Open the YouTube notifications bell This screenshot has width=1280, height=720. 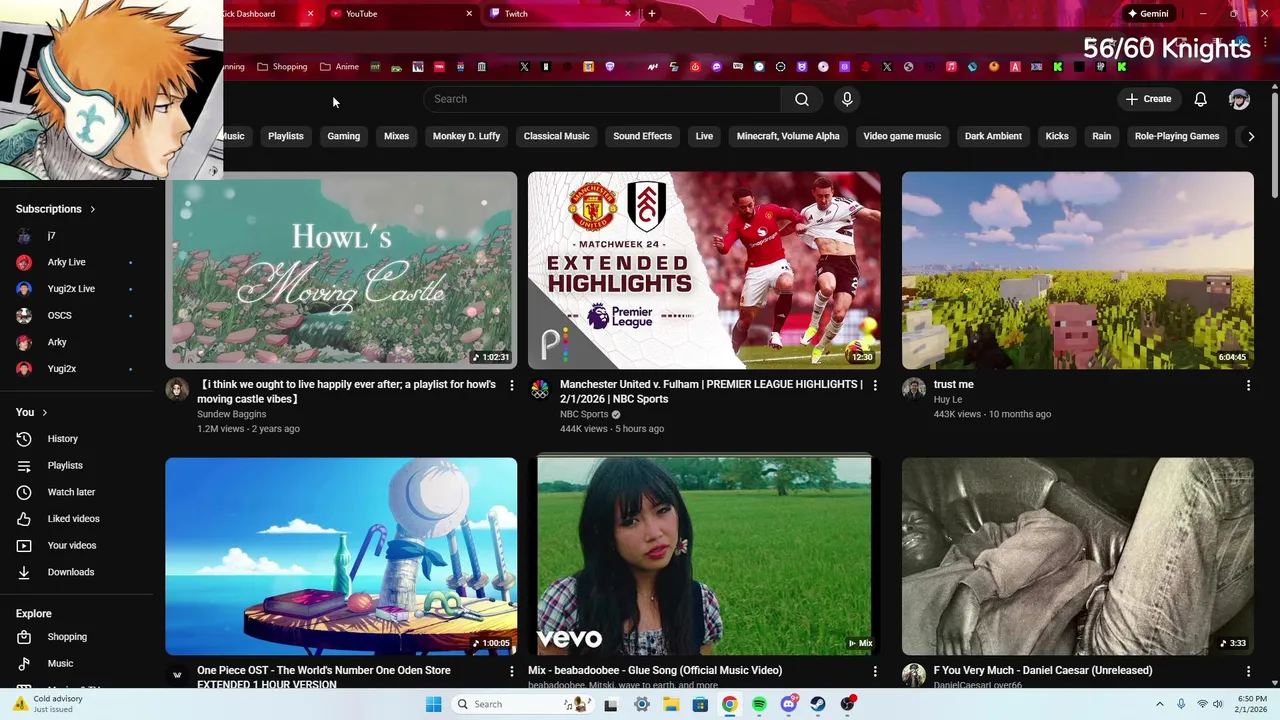click(x=1200, y=99)
